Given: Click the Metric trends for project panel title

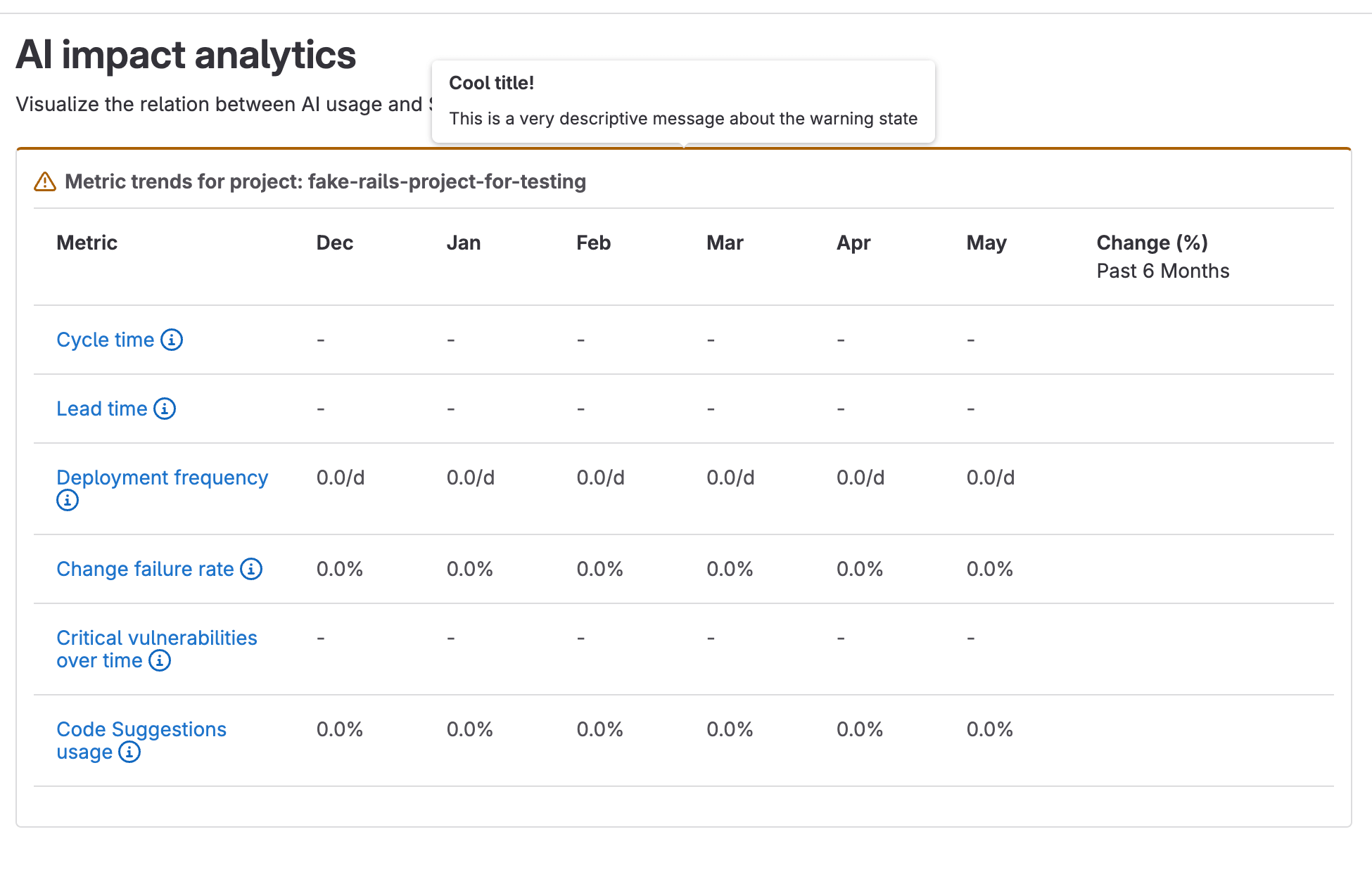Looking at the screenshot, I should click(x=325, y=182).
